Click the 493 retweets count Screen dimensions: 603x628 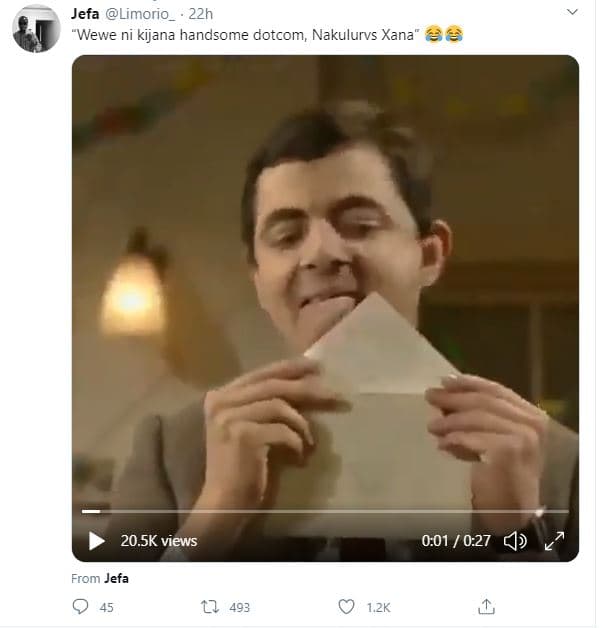point(239,607)
